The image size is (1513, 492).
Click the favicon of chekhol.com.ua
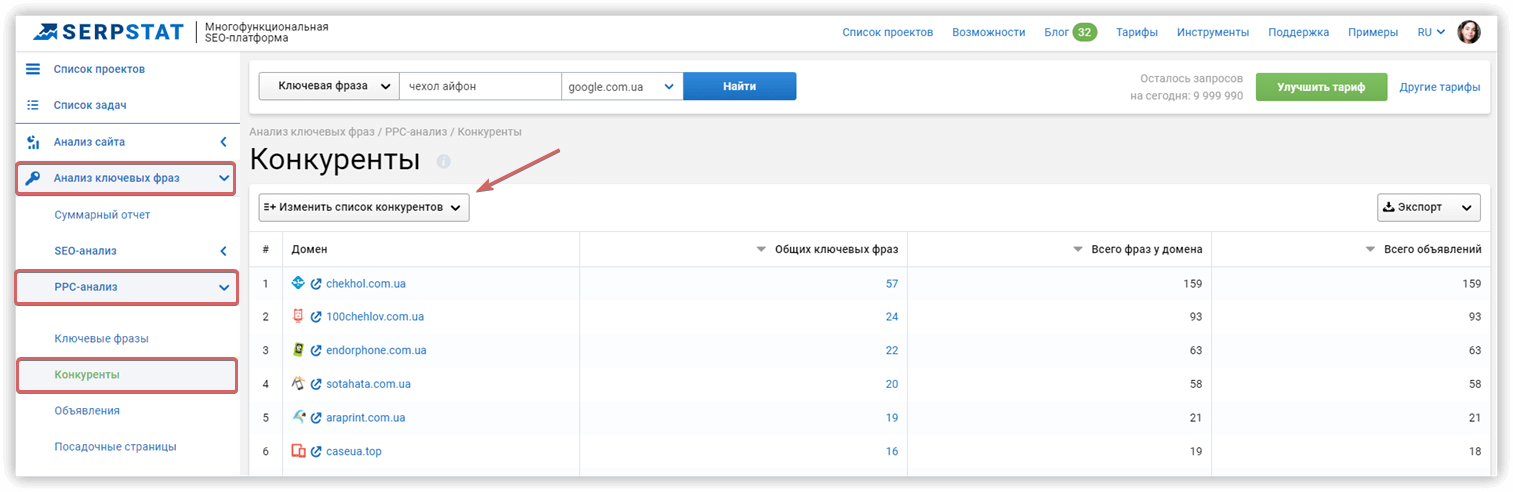298,283
